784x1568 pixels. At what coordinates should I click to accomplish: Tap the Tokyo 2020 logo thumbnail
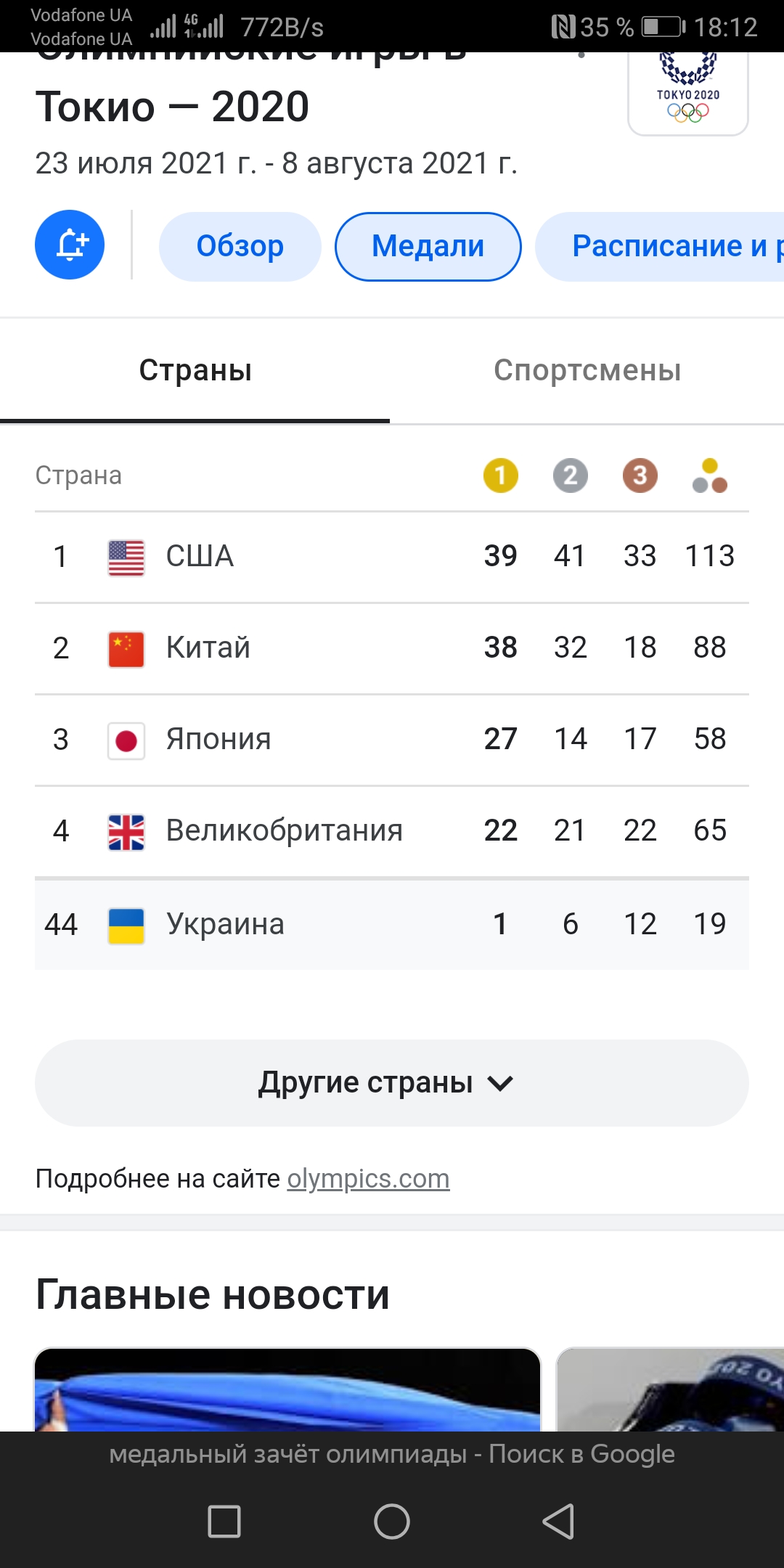(687, 94)
